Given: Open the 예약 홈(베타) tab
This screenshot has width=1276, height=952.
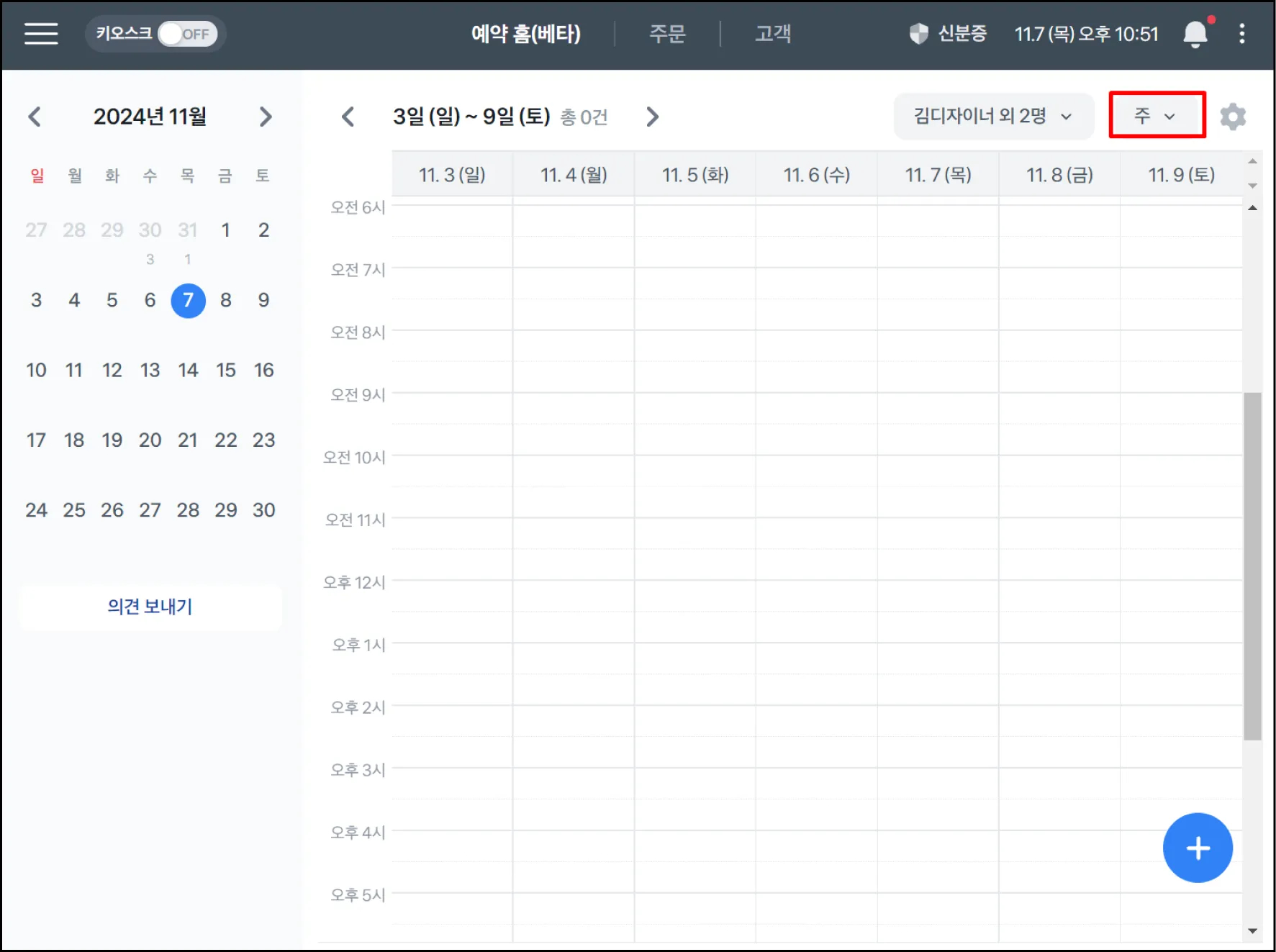Looking at the screenshot, I should point(525,34).
